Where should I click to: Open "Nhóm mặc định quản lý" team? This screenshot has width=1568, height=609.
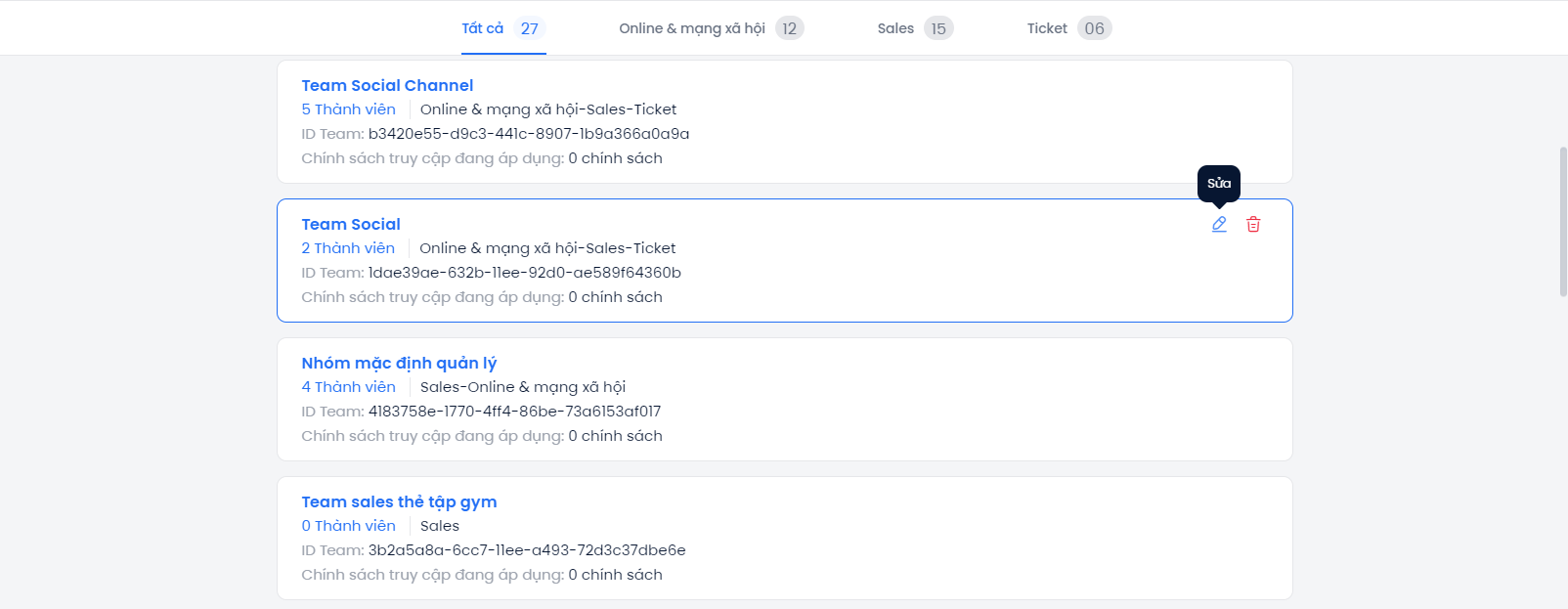pyautogui.click(x=399, y=364)
